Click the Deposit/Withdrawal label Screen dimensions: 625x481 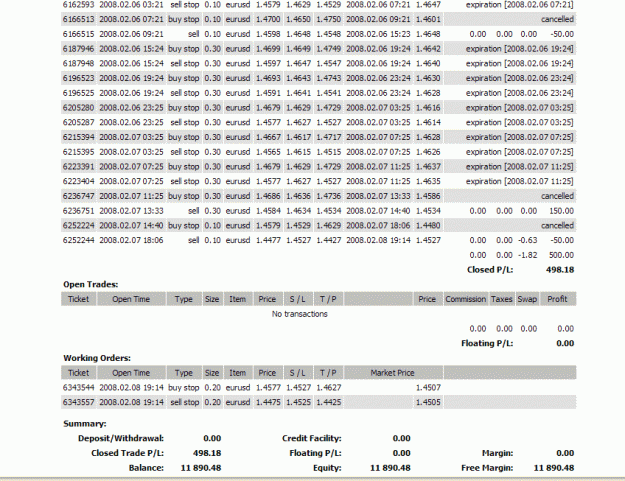click(121, 438)
